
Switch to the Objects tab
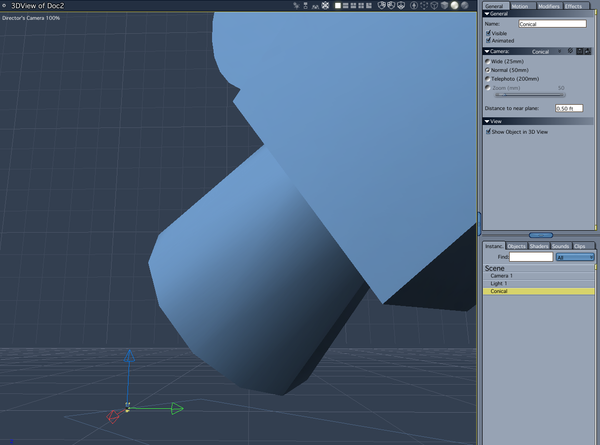click(x=517, y=246)
